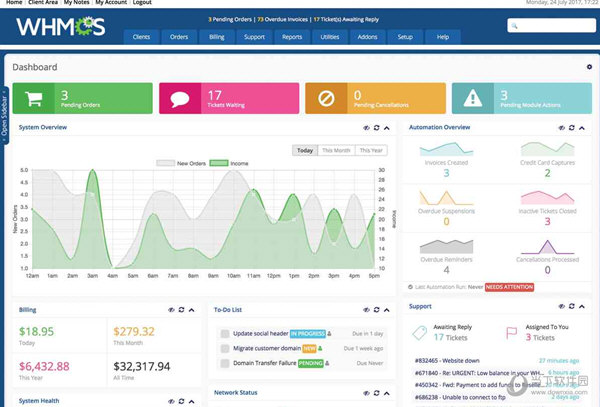Click the speech bubble Tickets Waiting icon

tap(182, 98)
